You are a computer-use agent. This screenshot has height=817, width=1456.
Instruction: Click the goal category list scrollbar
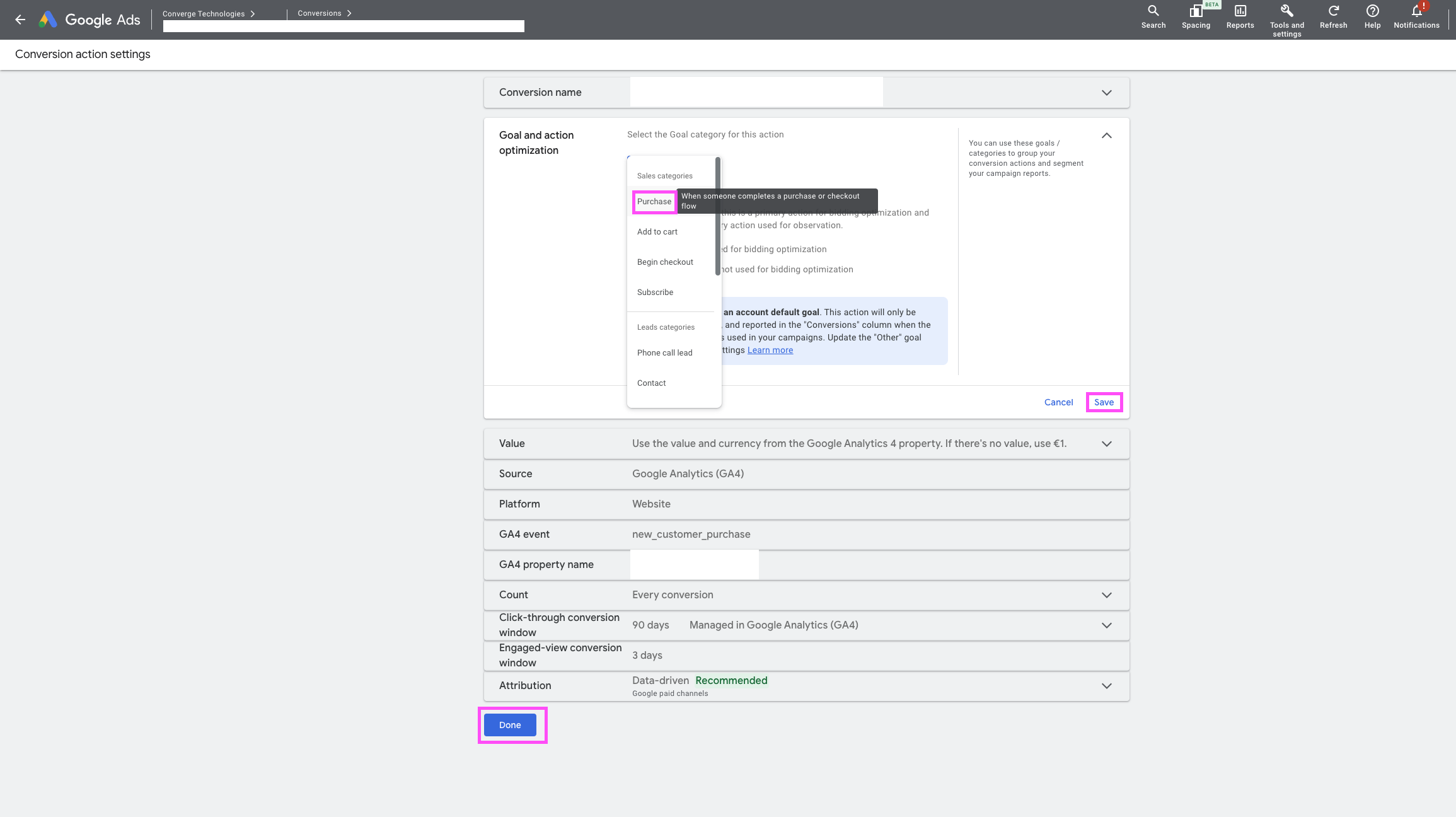[717, 216]
